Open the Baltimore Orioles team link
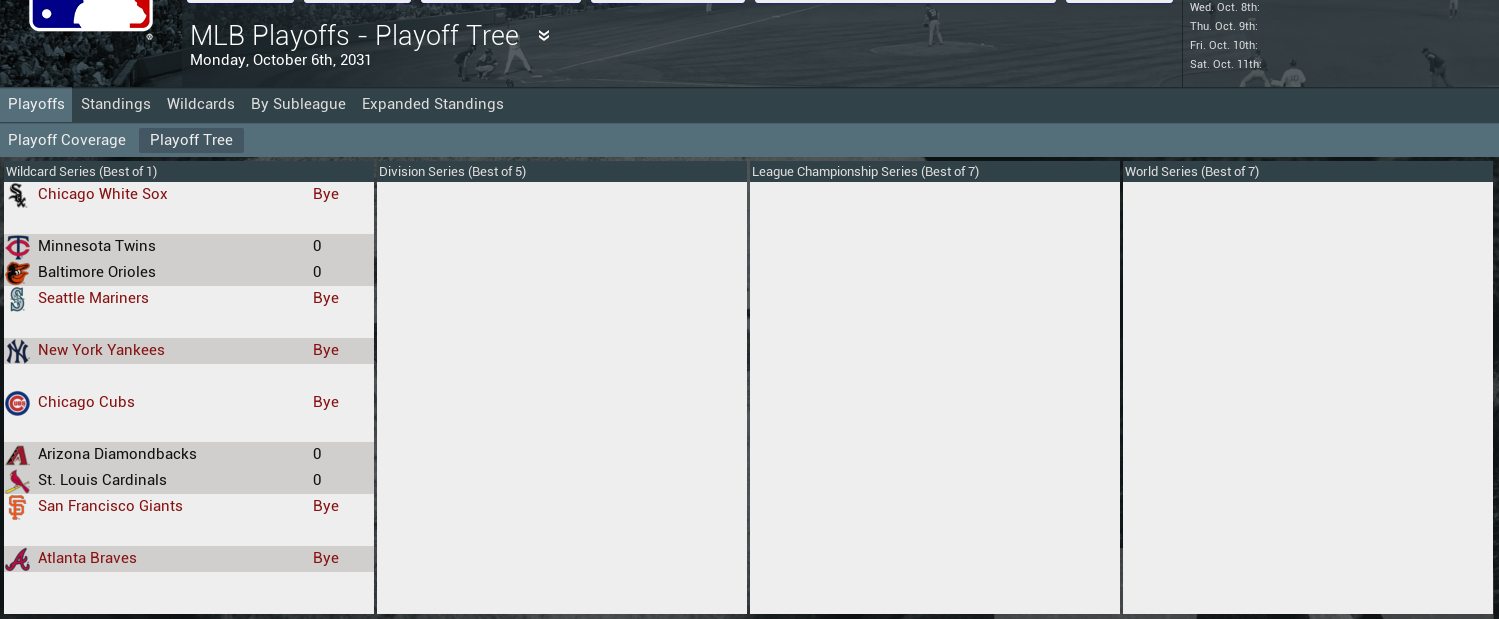The width and height of the screenshot is (1499, 619). [97, 272]
